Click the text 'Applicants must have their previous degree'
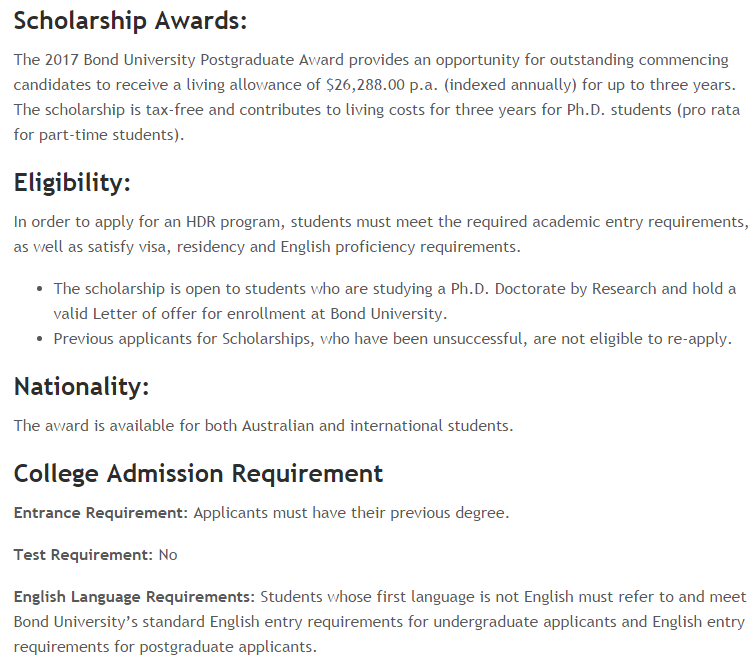This screenshot has height=670, width=752. 349,513
